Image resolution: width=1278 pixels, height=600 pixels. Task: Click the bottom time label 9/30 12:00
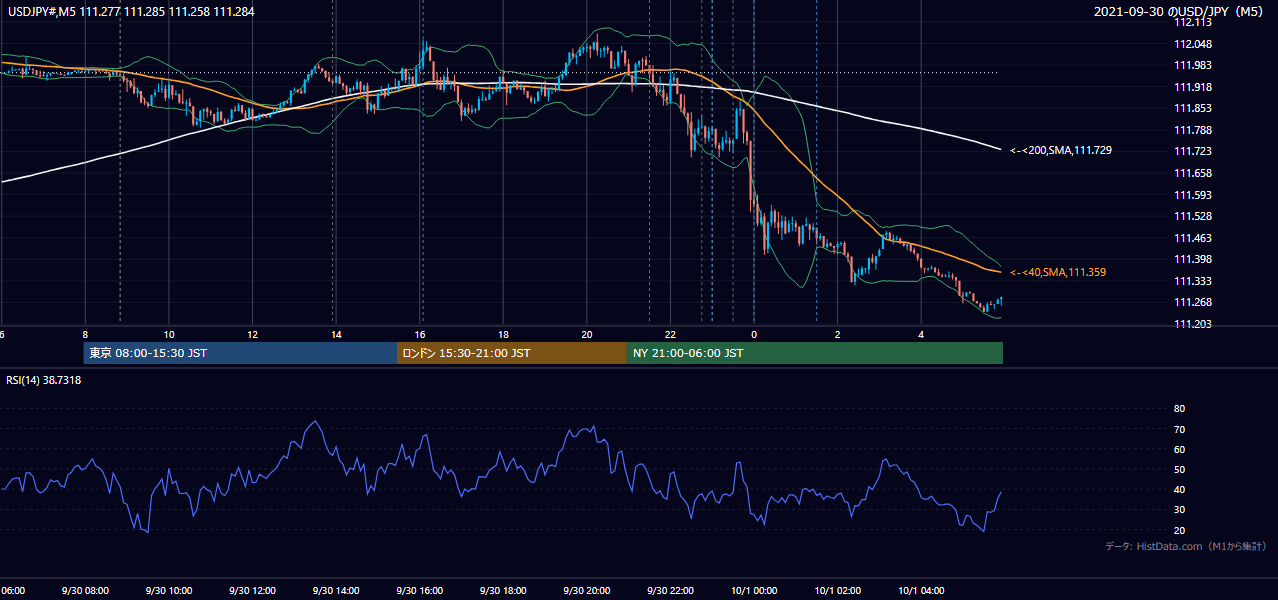(x=252, y=590)
